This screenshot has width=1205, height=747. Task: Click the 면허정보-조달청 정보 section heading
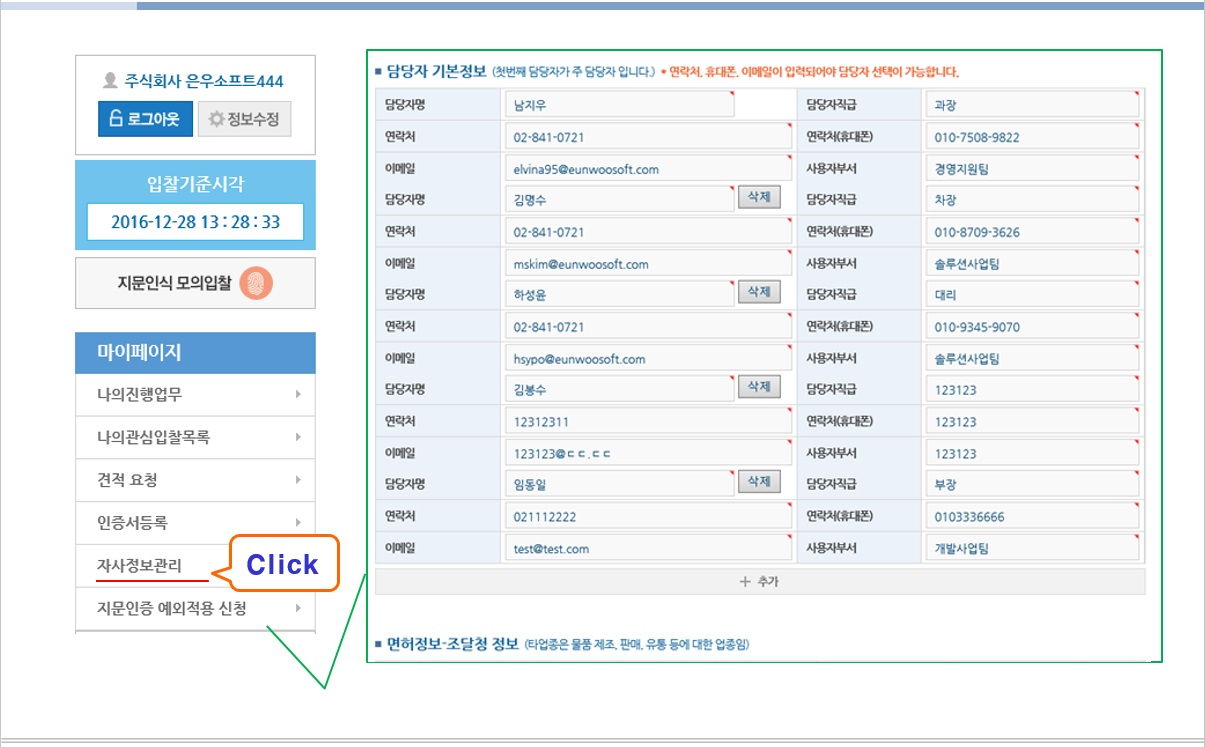click(453, 644)
